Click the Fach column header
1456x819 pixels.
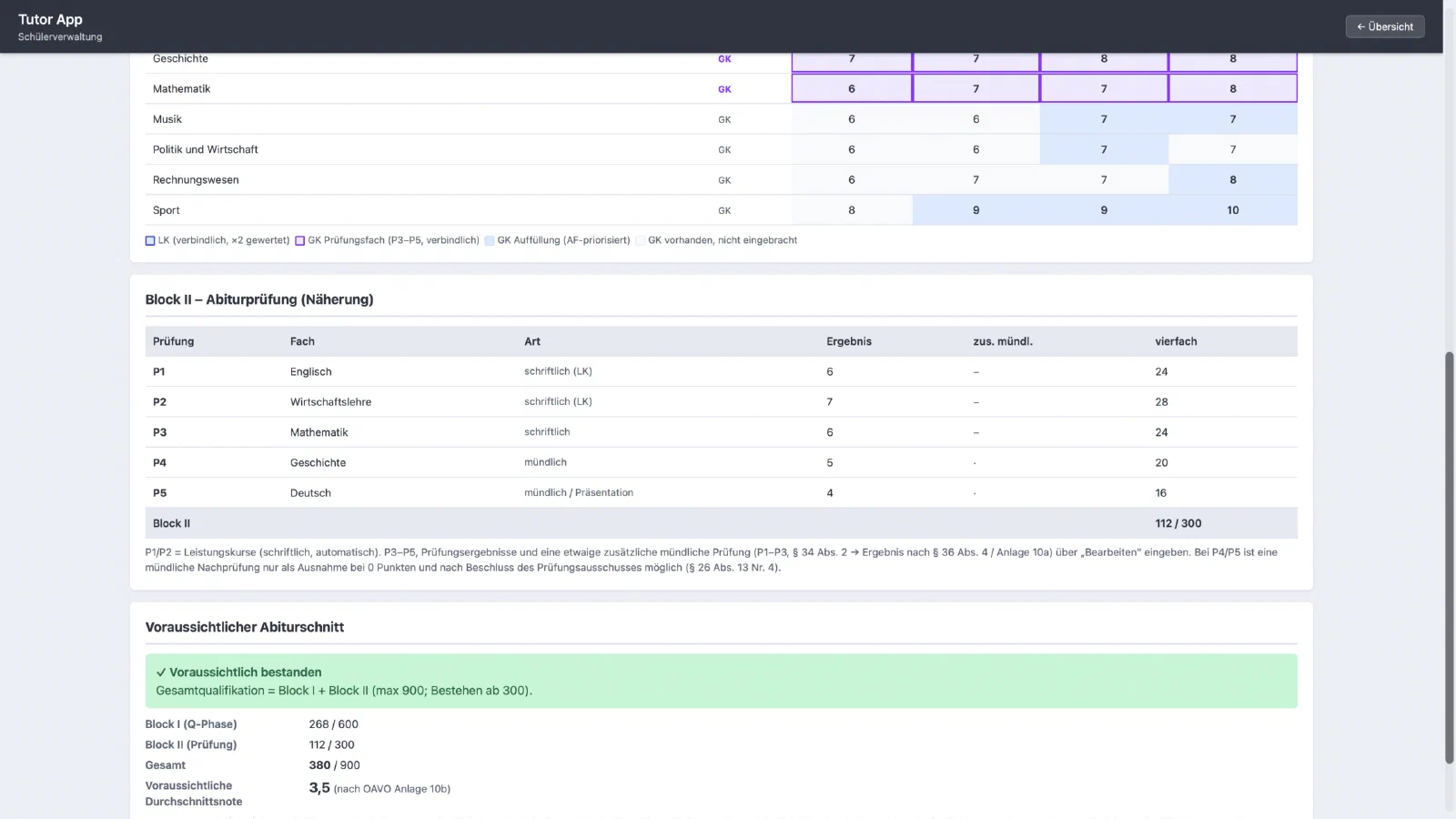click(x=302, y=341)
